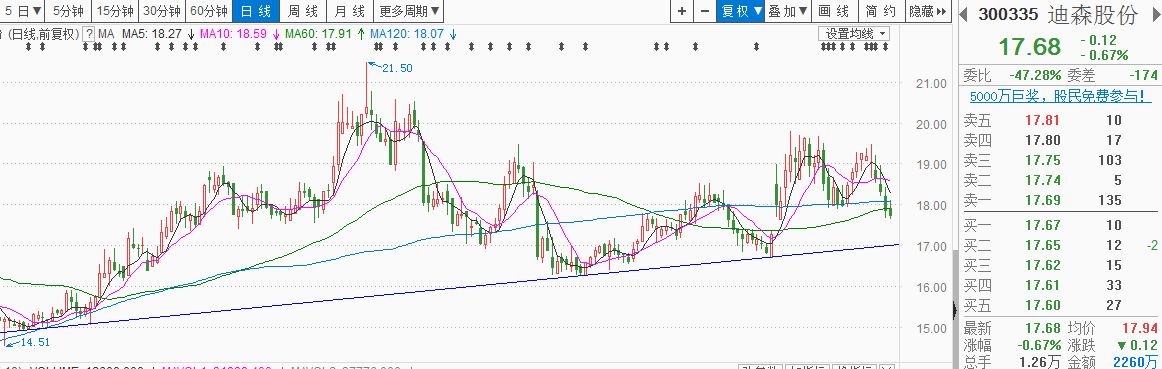This screenshot has width=1162, height=369.
Task: Toggle the 画线 drawing mode
Action: [x=834, y=11]
